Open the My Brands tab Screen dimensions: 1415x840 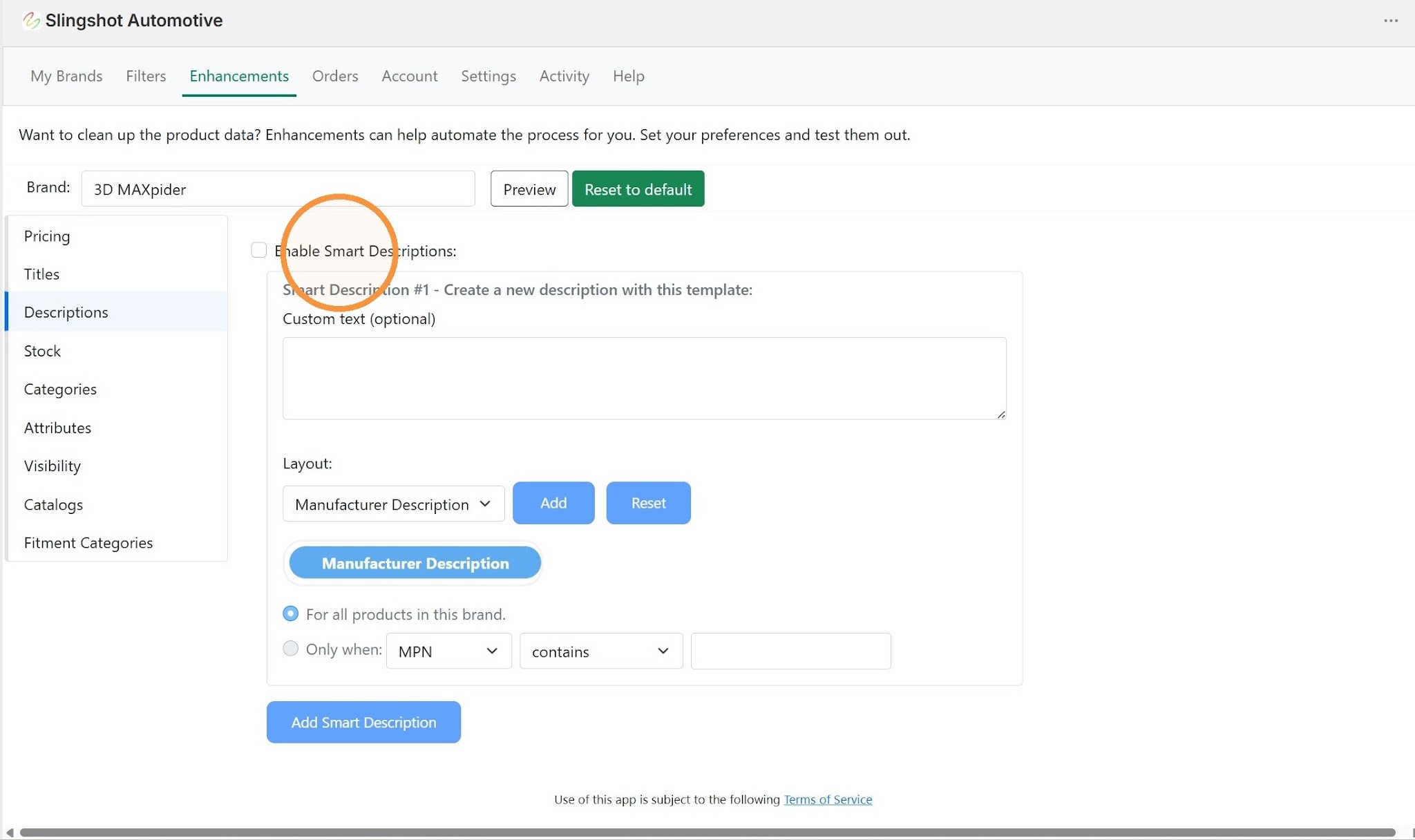pos(66,76)
